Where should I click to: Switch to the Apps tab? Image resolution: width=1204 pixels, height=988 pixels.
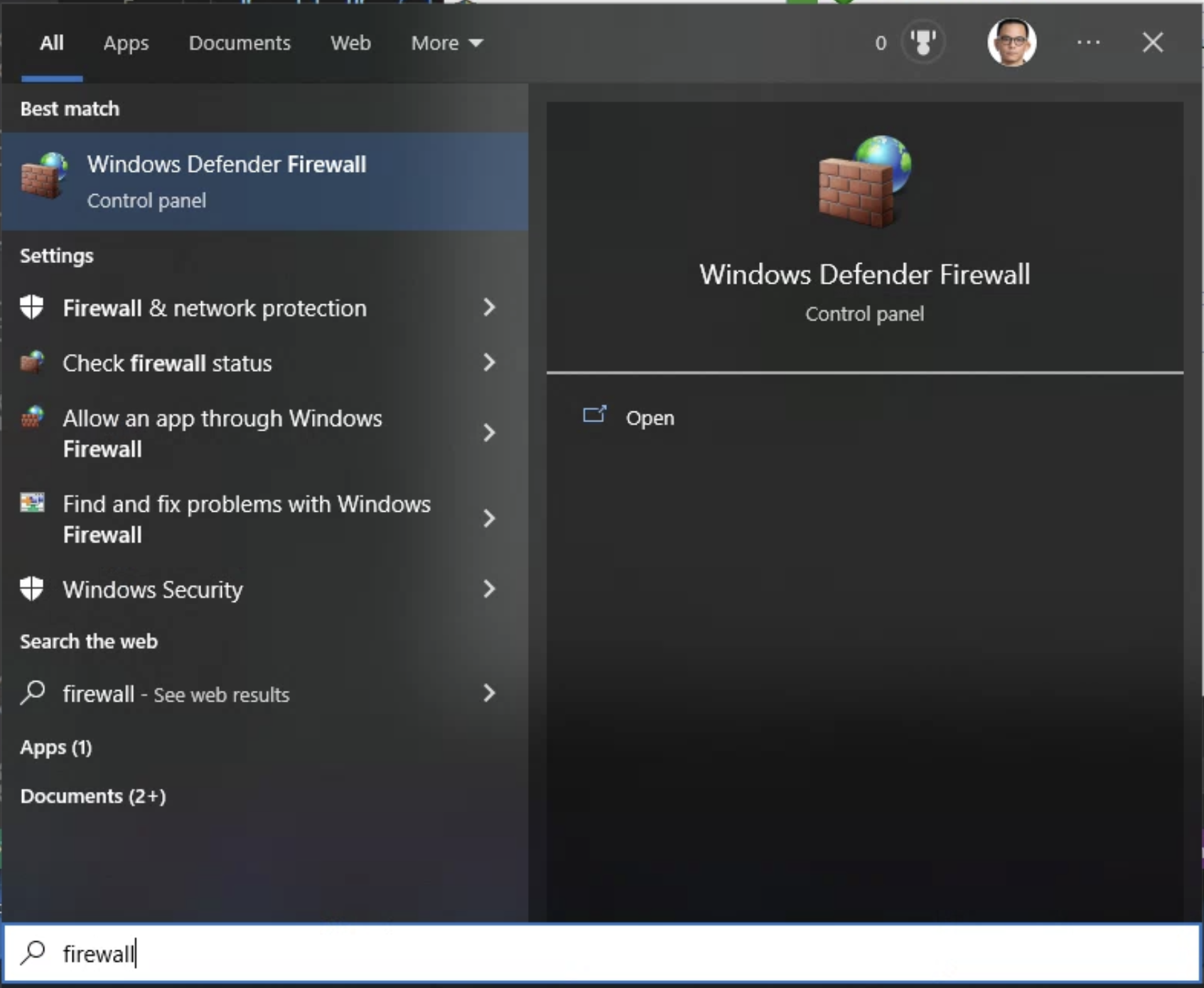[x=126, y=43]
